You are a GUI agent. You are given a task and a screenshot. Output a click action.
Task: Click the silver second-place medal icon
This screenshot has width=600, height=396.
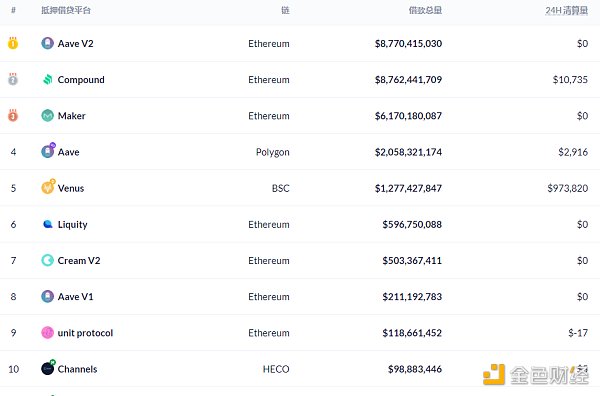point(13,79)
